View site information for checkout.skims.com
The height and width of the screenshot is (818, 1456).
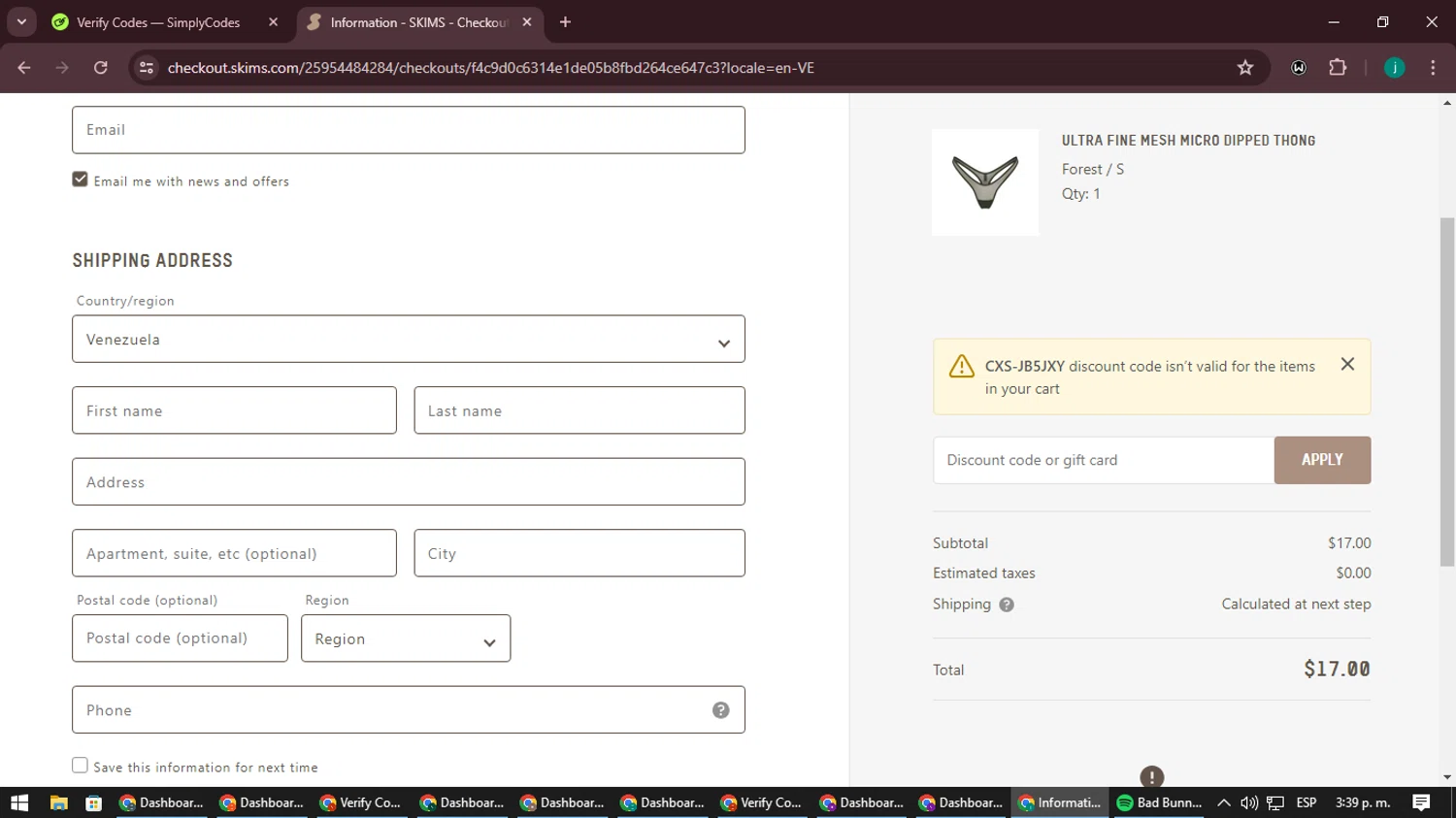click(x=147, y=68)
